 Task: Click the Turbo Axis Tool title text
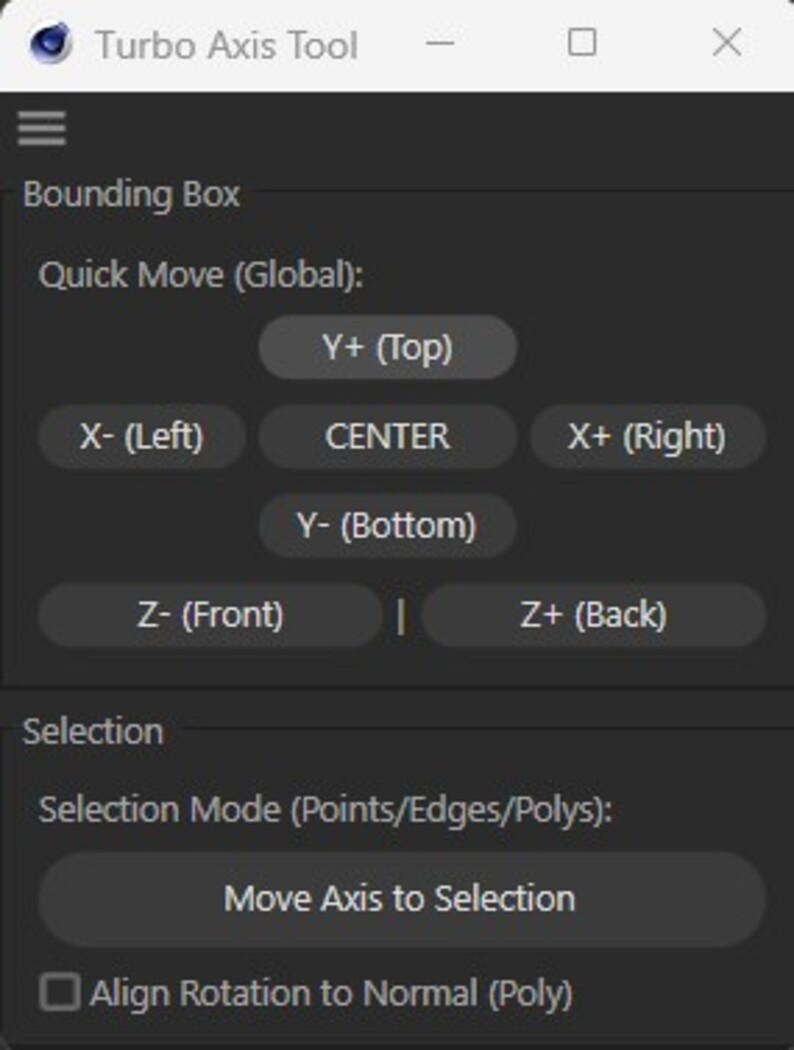click(227, 46)
